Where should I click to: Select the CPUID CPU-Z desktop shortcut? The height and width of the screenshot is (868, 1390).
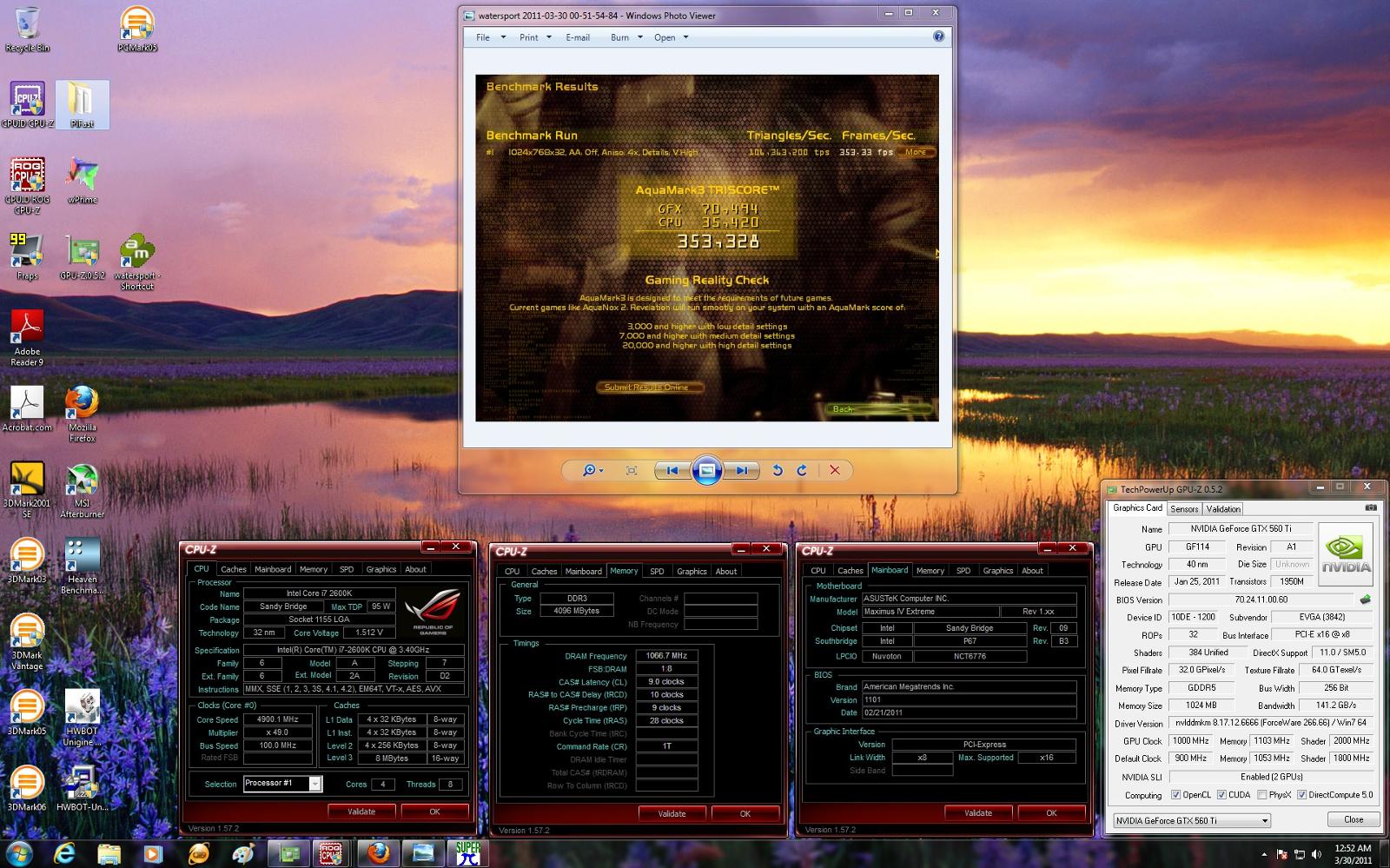click(x=27, y=105)
